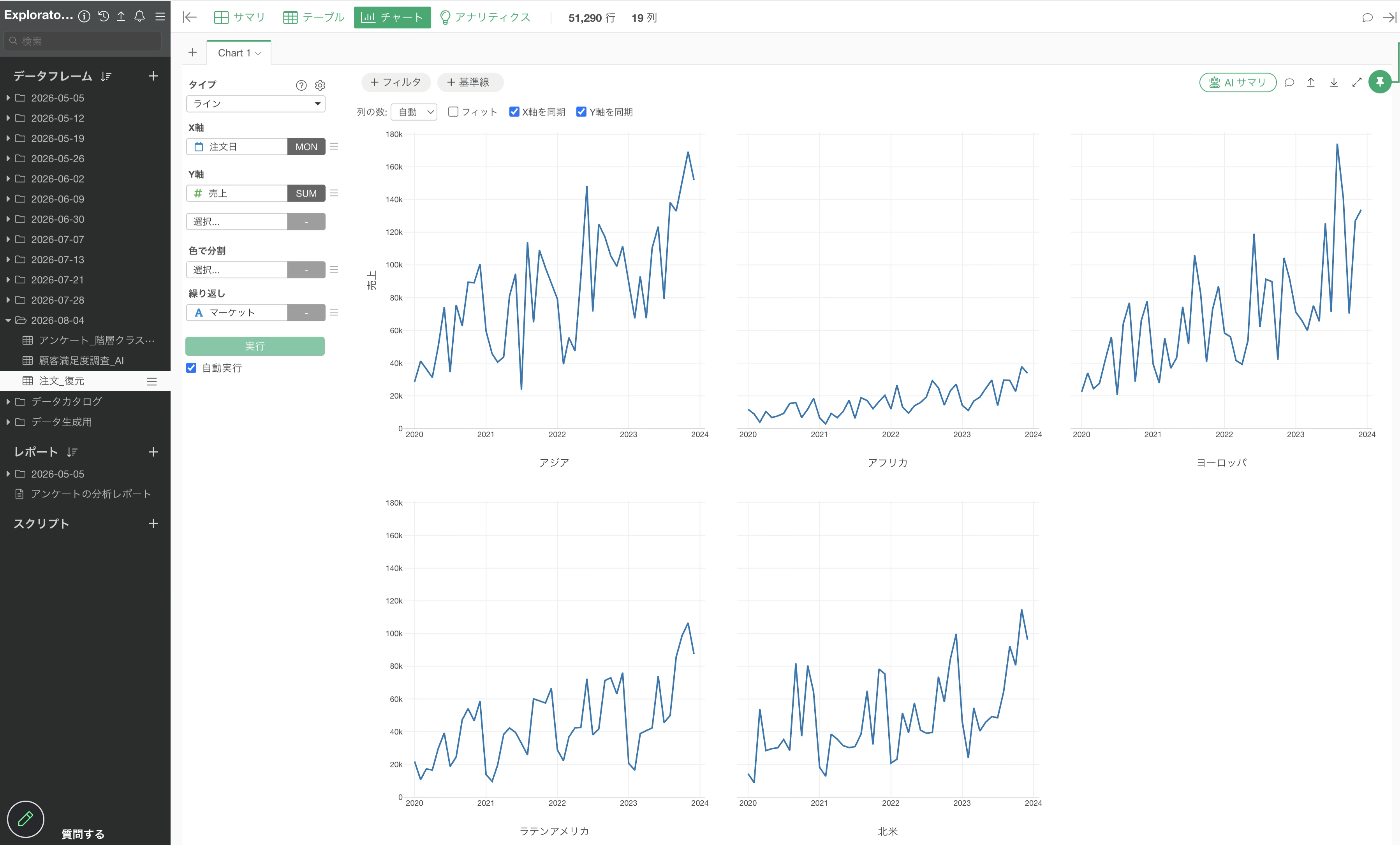Open menu icon for 注文_復元
This screenshot has height=845, width=1400.
click(152, 381)
